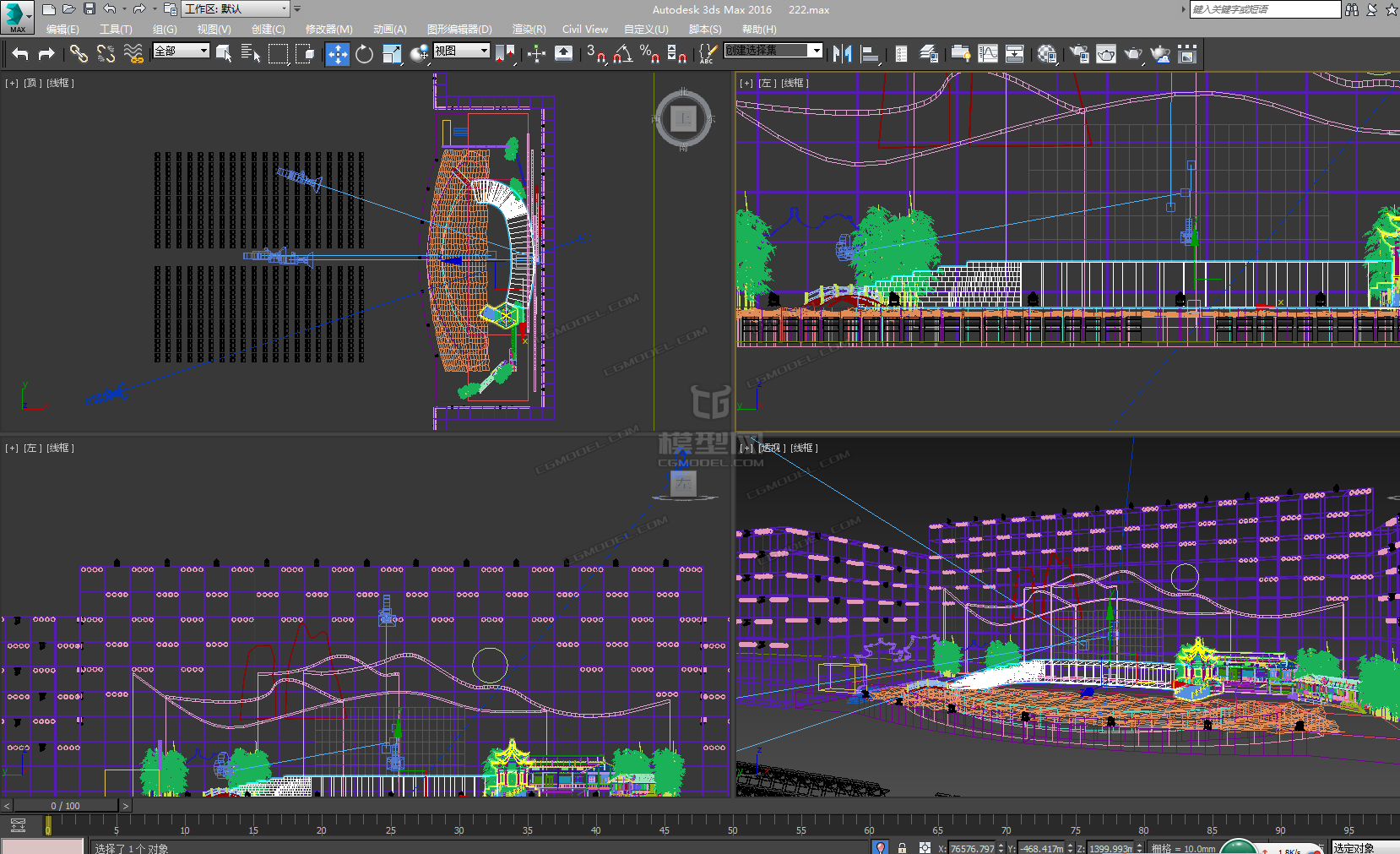Click the [线框] shading label of top viewport

tap(61, 83)
